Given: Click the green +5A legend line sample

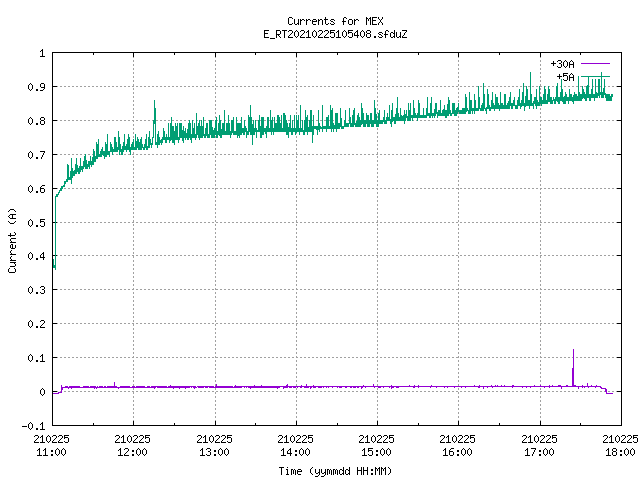Looking at the screenshot, I should coord(595,76).
